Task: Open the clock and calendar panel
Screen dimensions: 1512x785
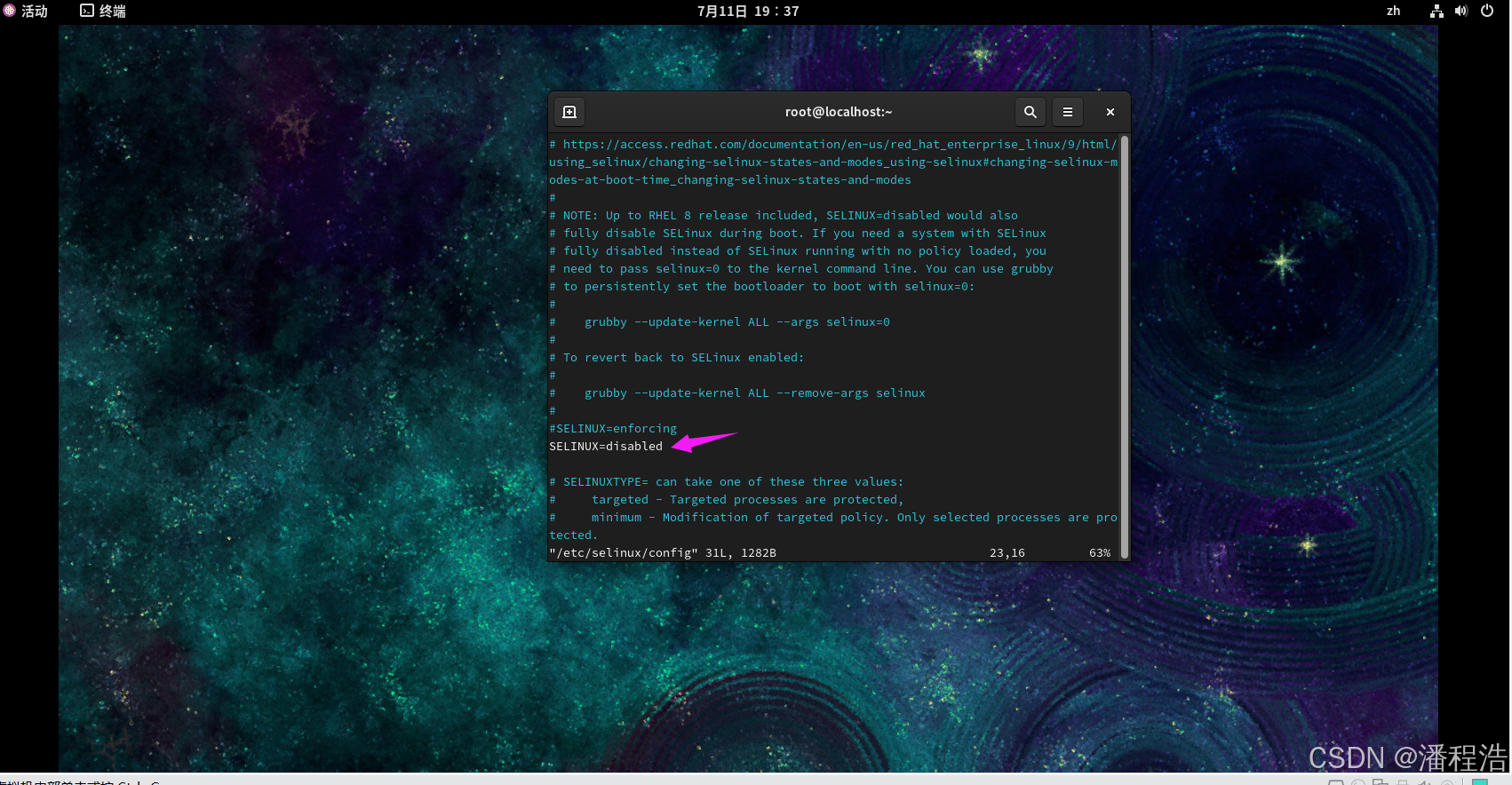Action: (x=748, y=12)
